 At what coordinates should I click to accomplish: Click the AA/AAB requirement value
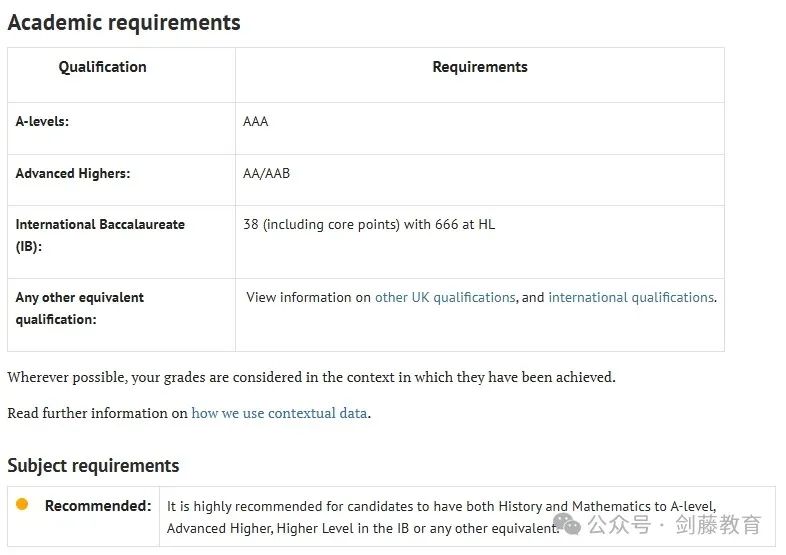tap(266, 173)
